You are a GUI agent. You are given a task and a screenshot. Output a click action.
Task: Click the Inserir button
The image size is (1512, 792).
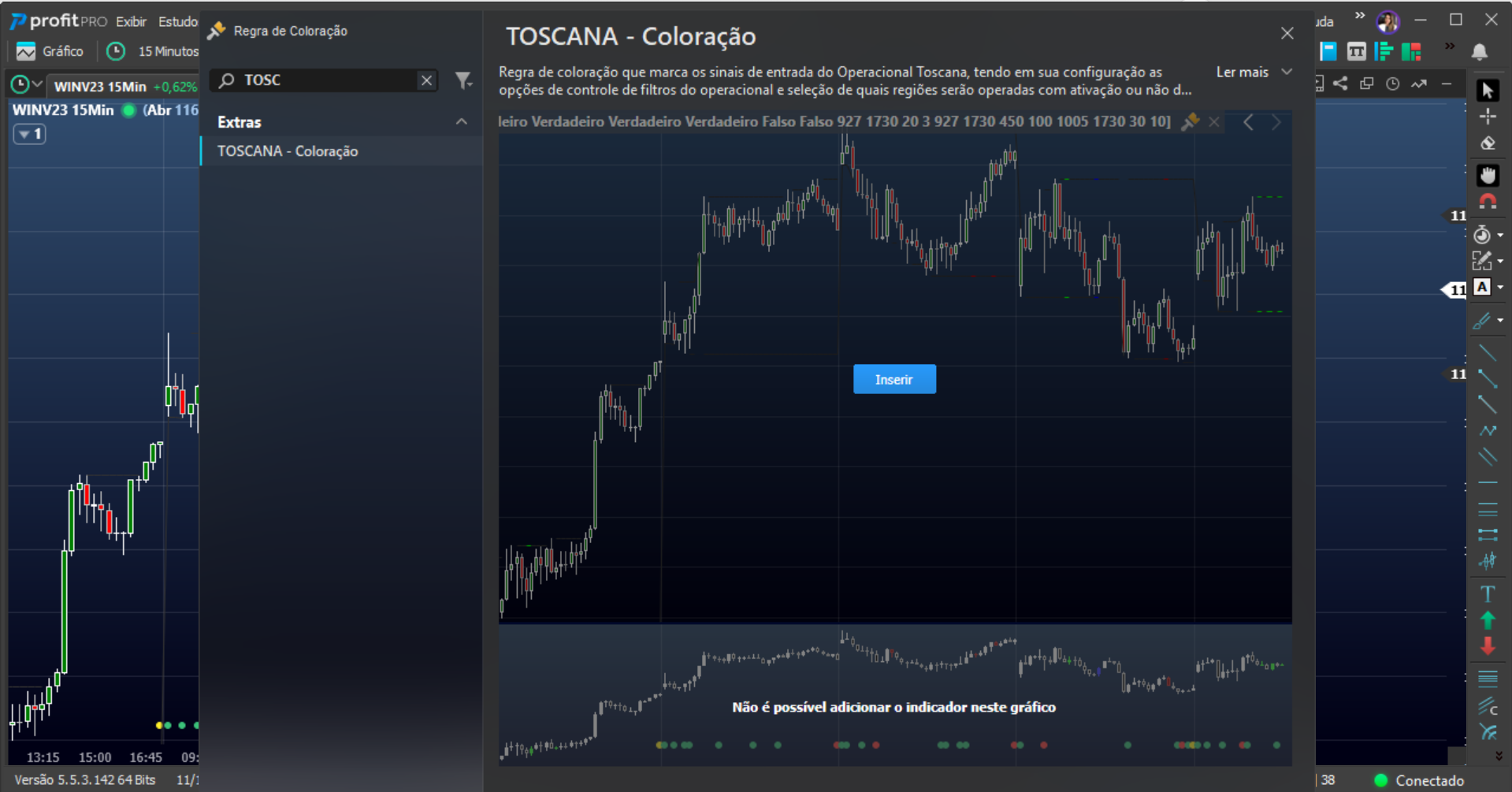894,379
